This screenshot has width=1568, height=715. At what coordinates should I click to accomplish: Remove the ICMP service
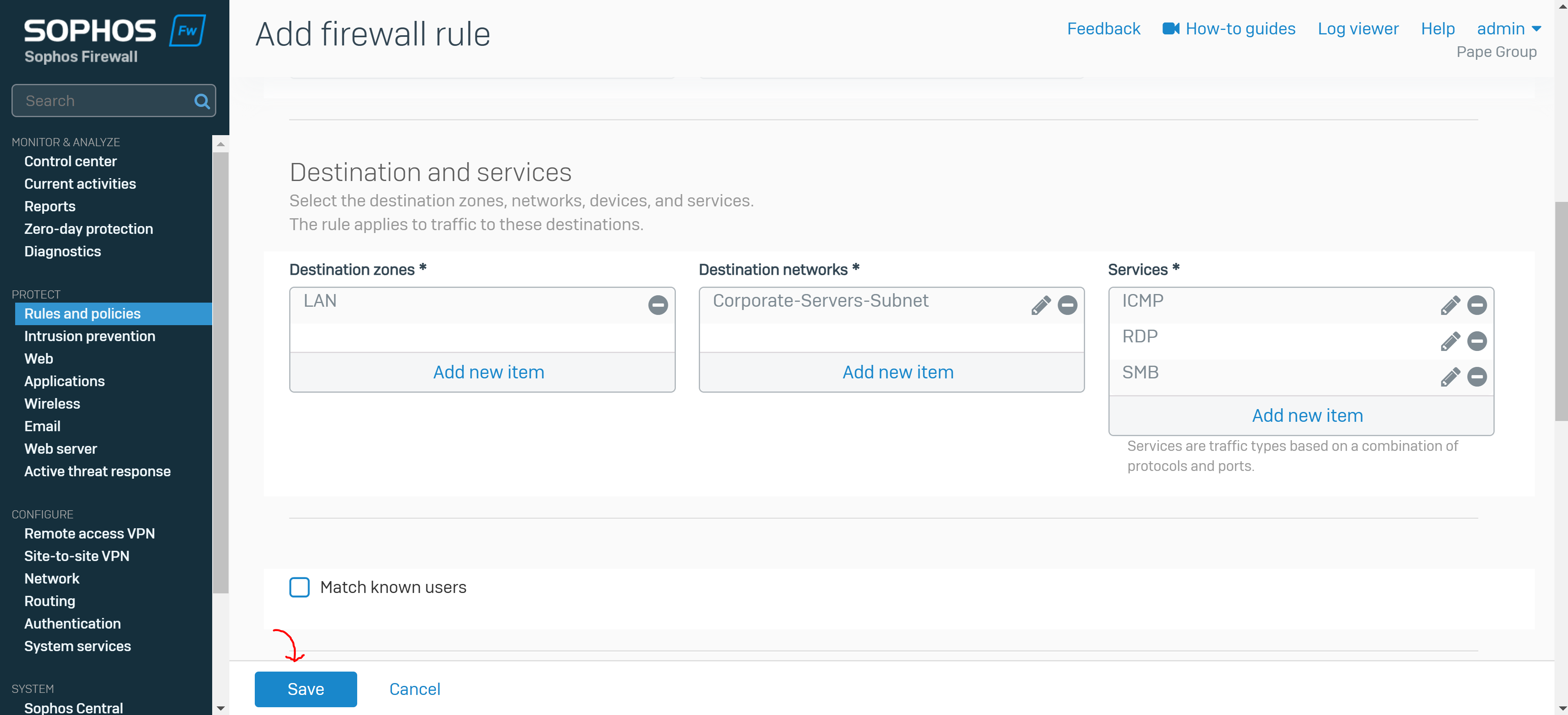(x=1477, y=305)
